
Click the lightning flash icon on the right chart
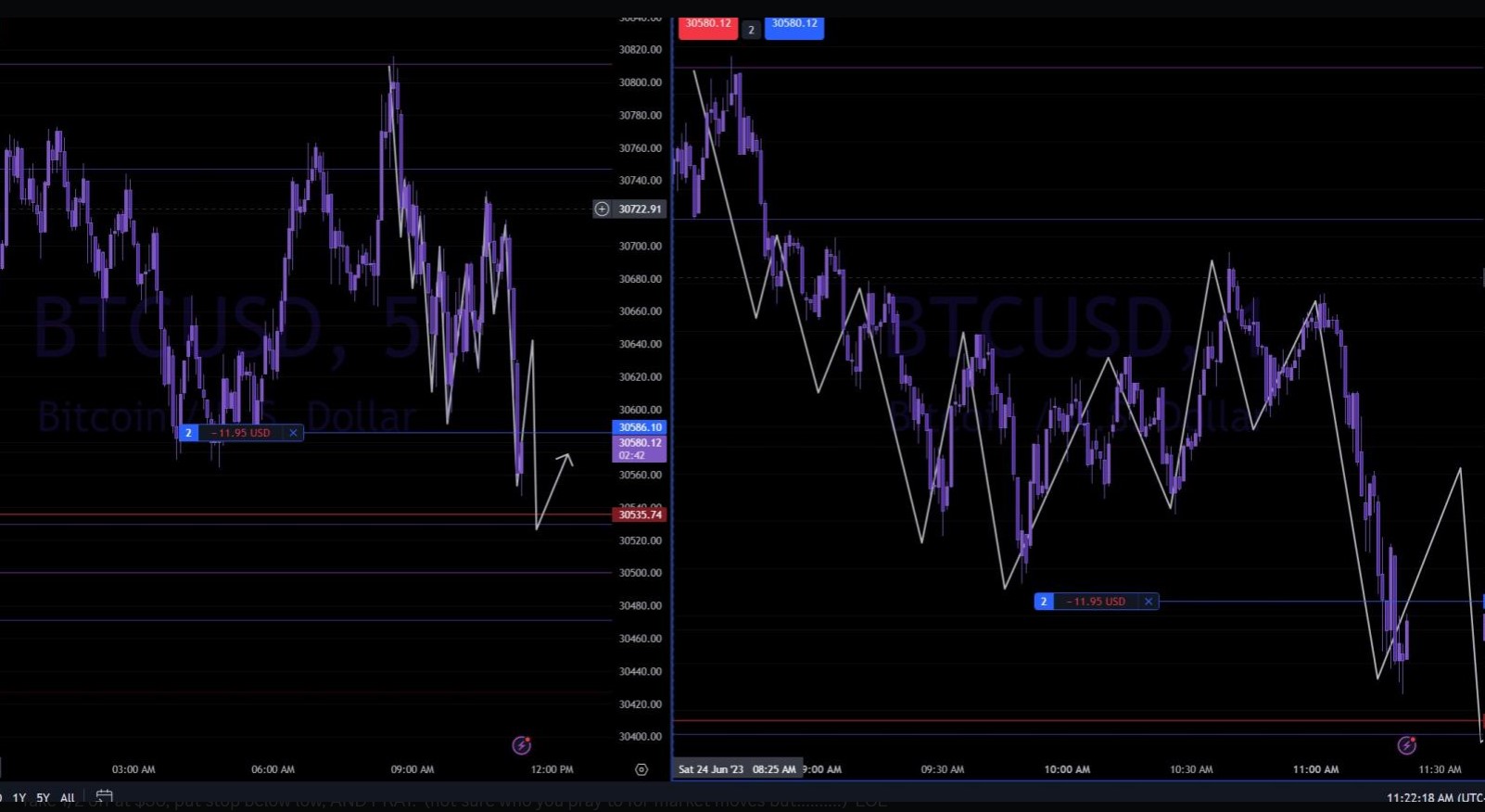[x=1407, y=745]
